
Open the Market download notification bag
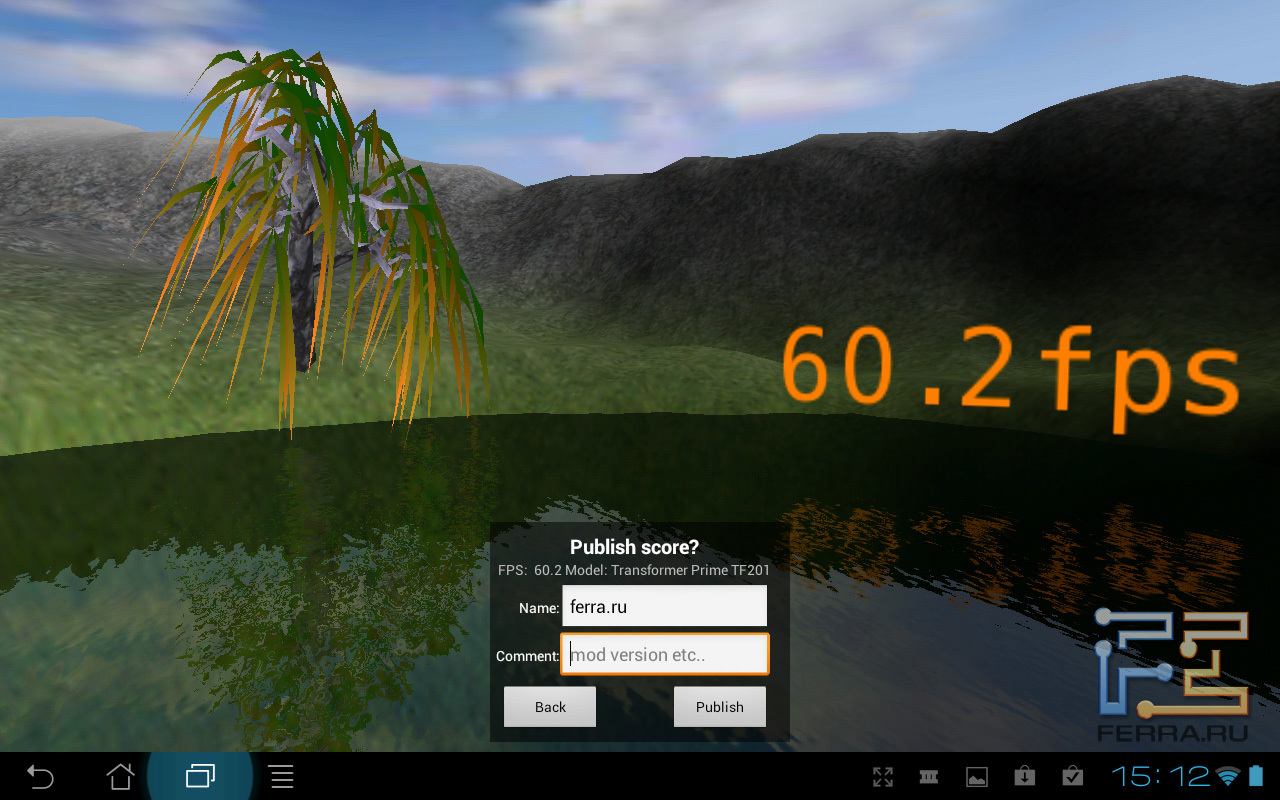click(x=1024, y=777)
